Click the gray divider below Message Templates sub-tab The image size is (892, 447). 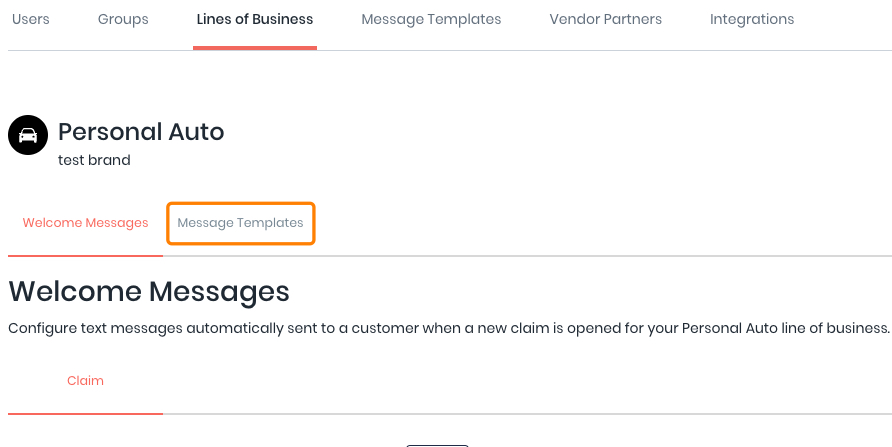pyautogui.click(x=240, y=256)
